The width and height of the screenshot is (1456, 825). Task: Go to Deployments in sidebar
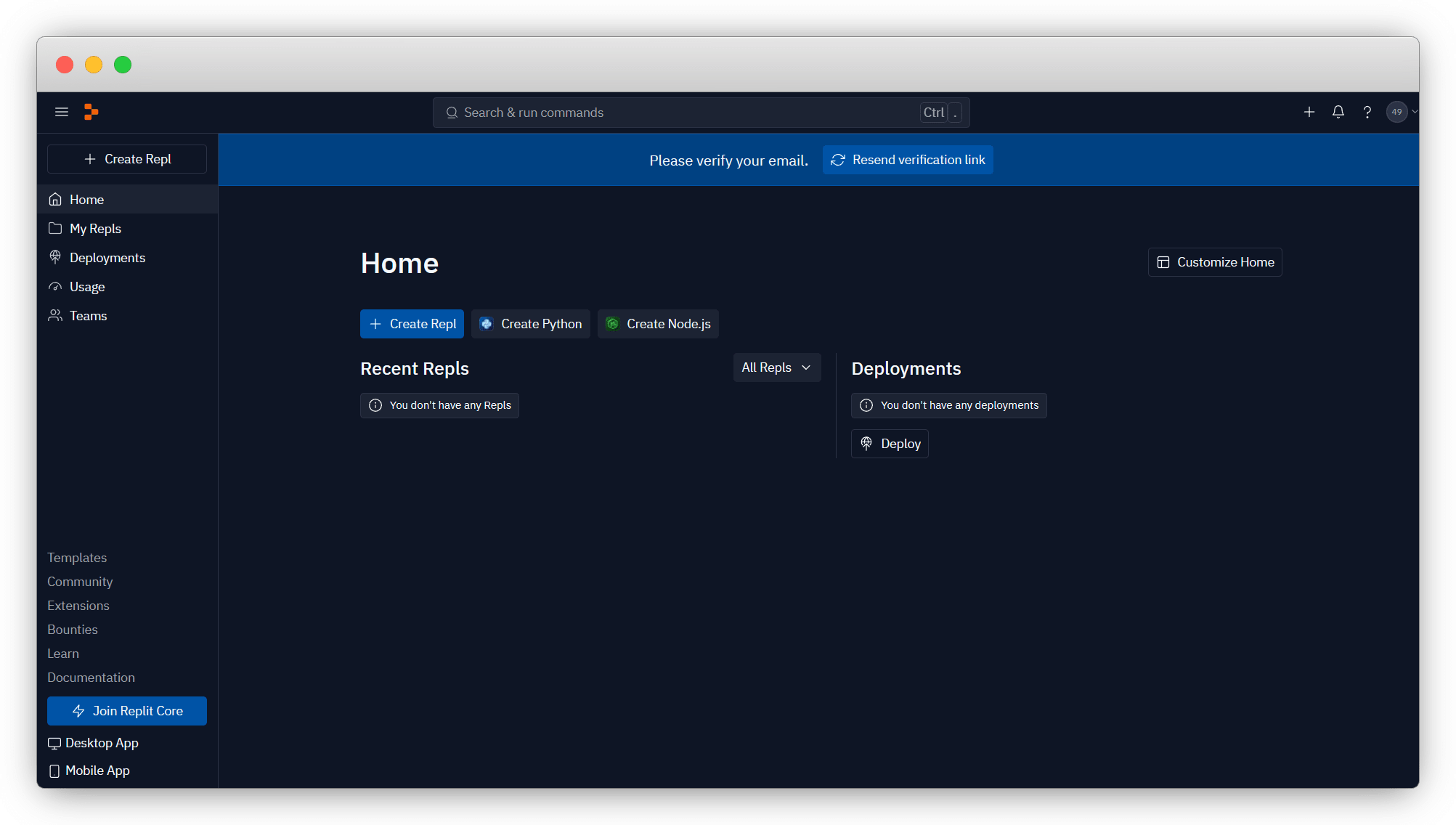tap(107, 258)
